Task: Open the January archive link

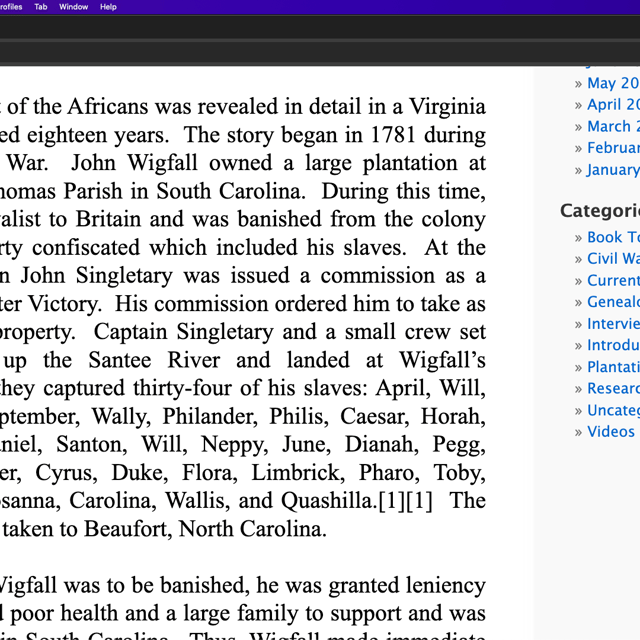Action: pyautogui.click(x=613, y=170)
